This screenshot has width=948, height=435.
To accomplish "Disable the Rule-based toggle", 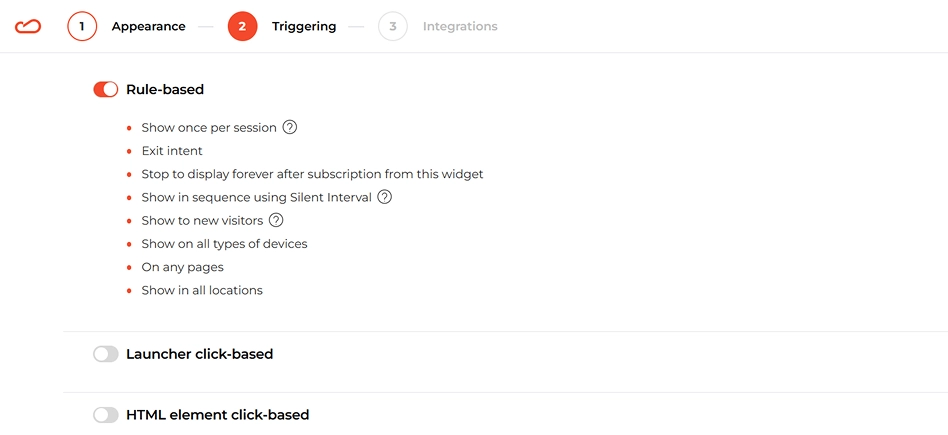I will click(x=106, y=90).
